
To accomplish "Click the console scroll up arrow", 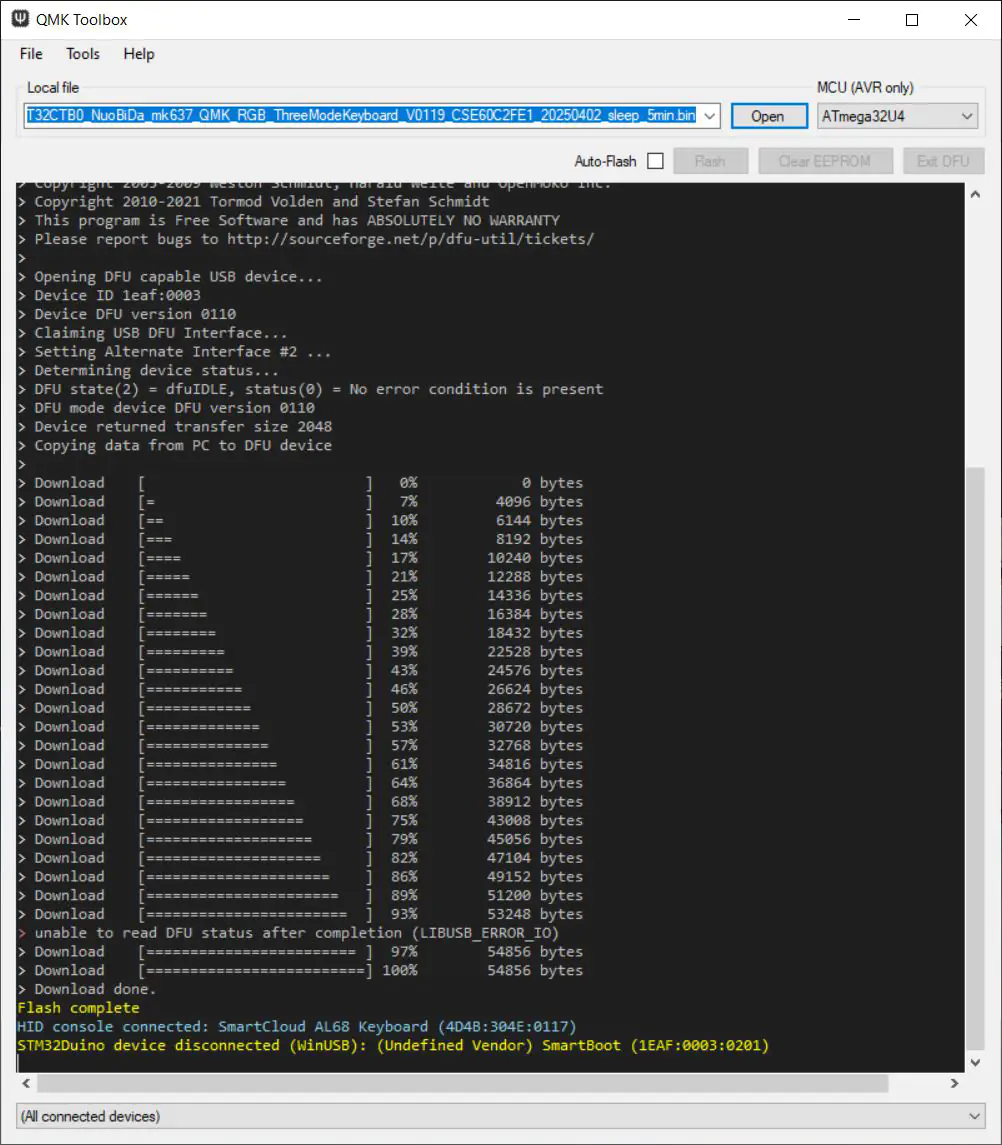I will pyautogui.click(x=975, y=194).
